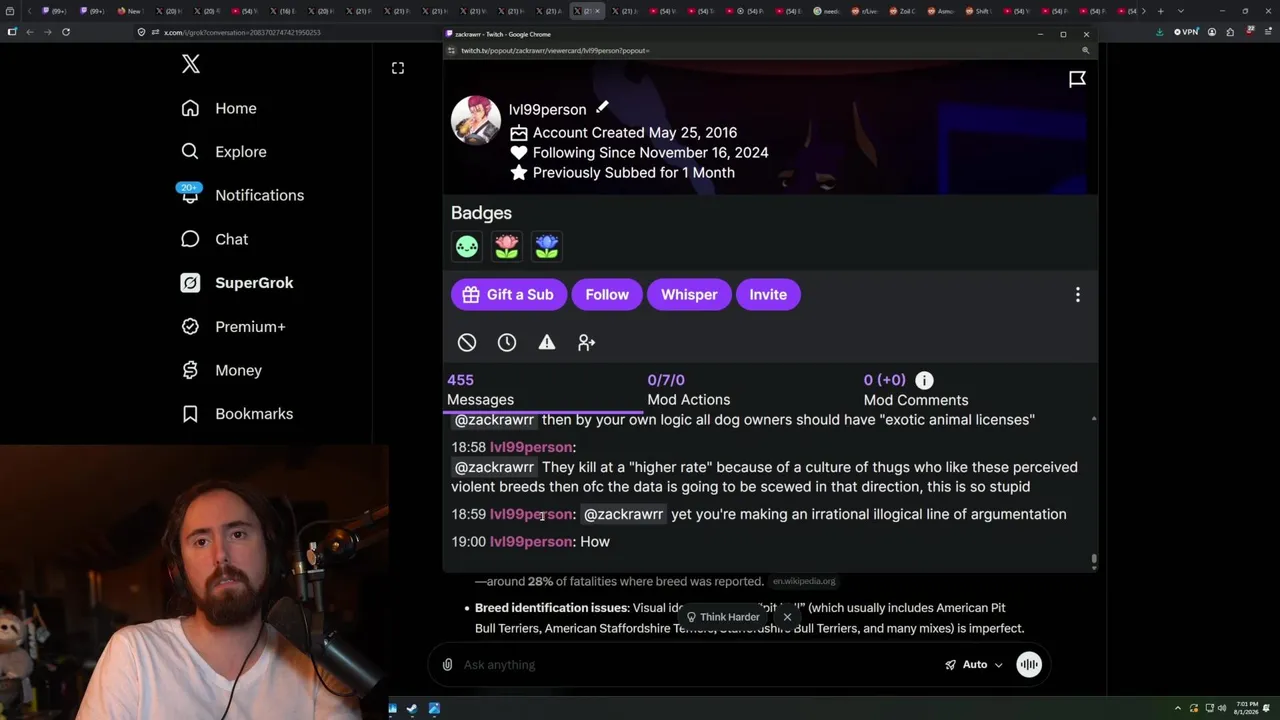
Task: Warn user with the triangle icon
Action: click(x=547, y=343)
